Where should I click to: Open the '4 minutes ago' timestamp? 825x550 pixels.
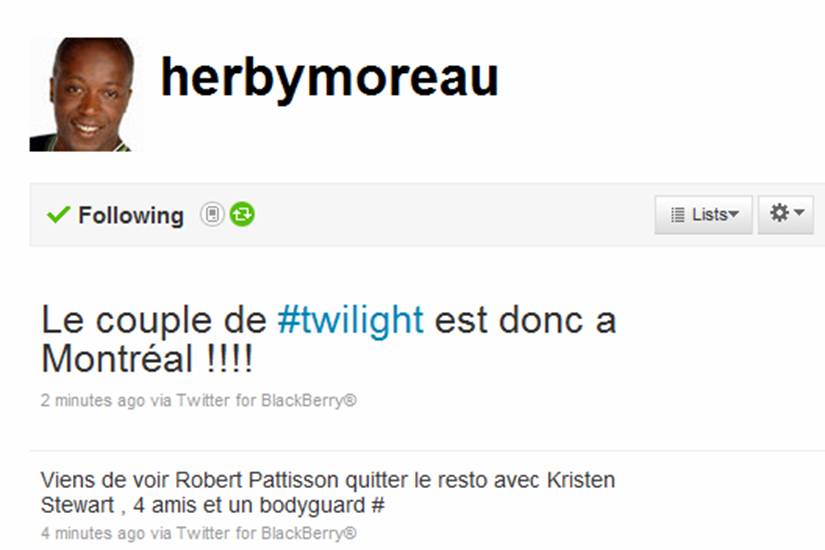pyautogui.click(x=93, y=533)
